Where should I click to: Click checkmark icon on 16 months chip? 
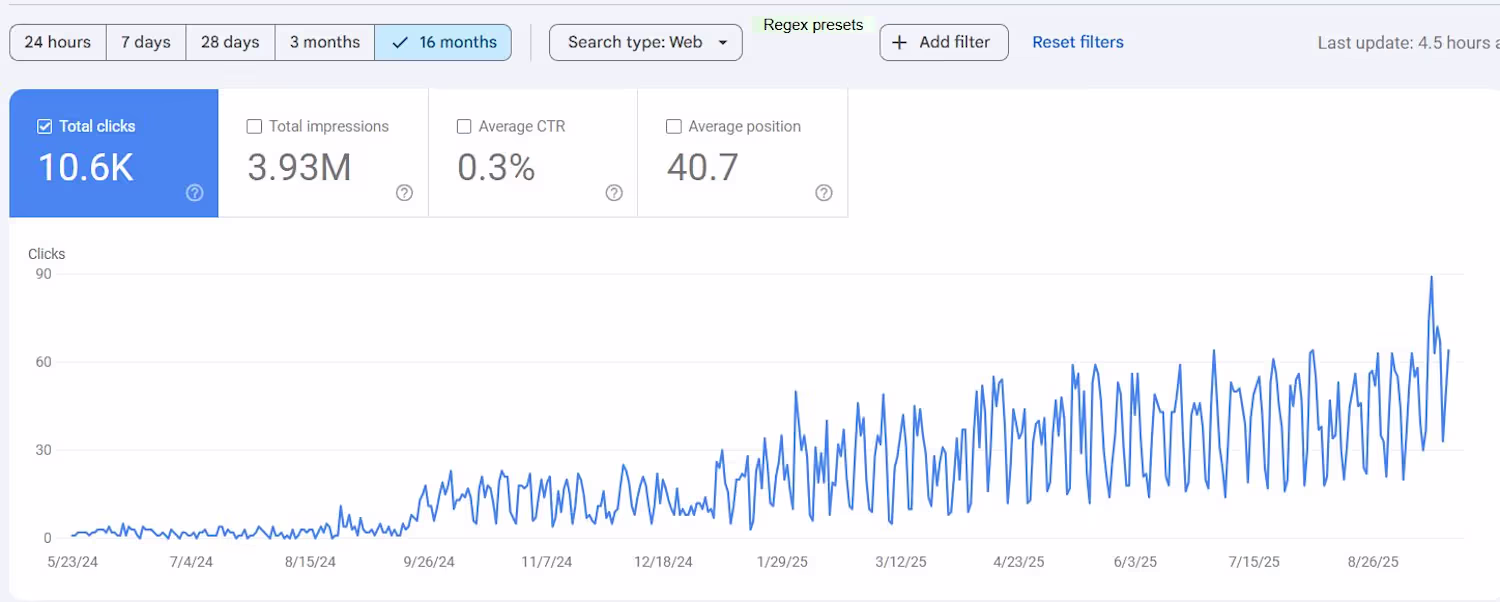401,42
